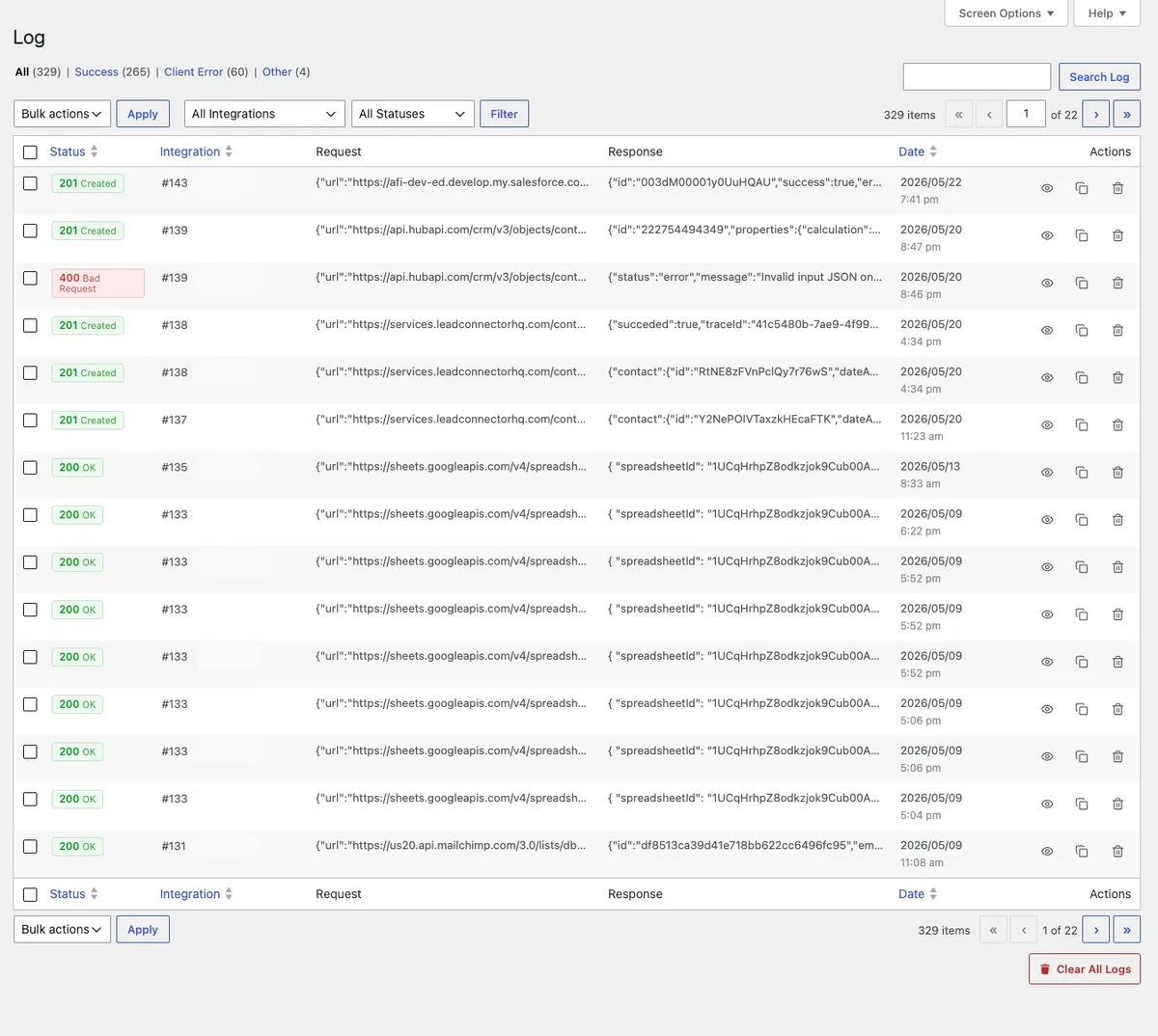
Task: Open the All Statuses filter dropdown
Action: (413, 114)
